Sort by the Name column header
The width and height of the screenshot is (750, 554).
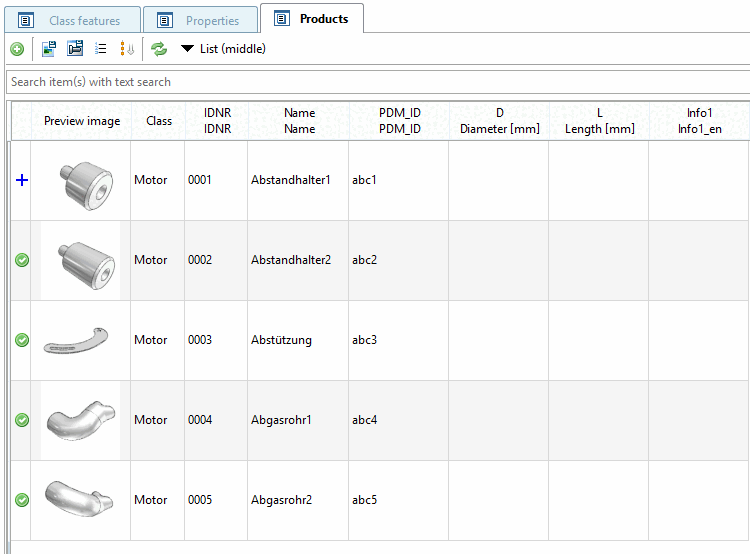[x=299, y=121]
